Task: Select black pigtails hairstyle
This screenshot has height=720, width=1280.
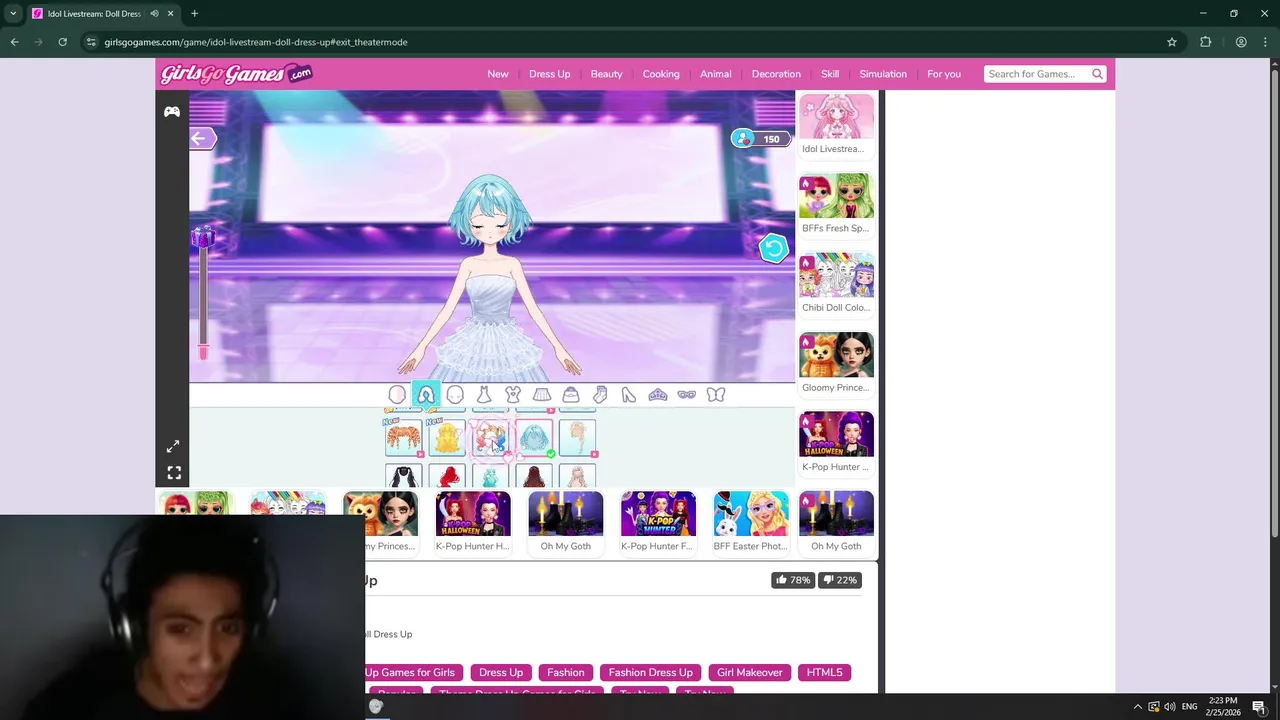Action: [404, 476]
